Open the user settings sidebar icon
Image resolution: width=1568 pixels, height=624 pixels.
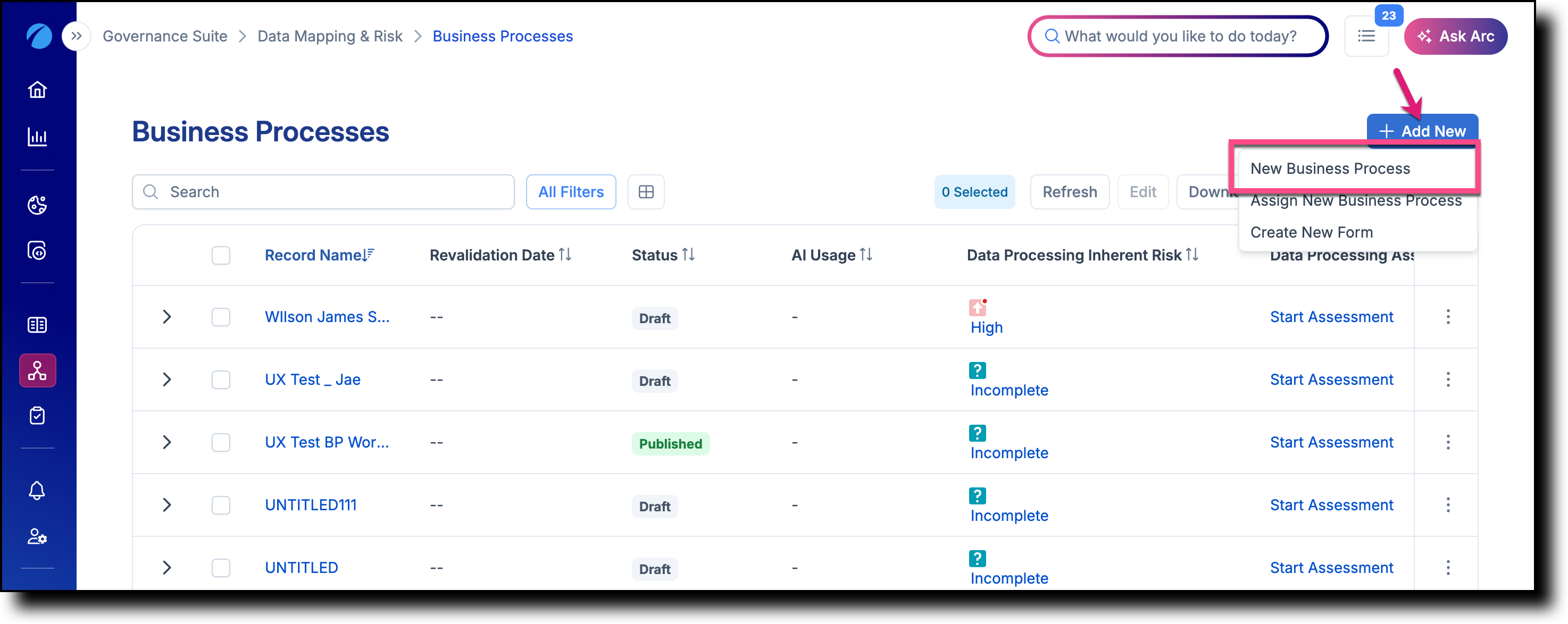(x=37, y=536)
